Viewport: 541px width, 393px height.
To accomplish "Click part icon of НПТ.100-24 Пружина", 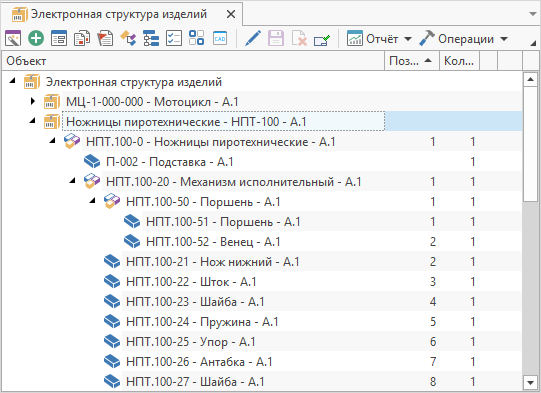I will 112,322.
